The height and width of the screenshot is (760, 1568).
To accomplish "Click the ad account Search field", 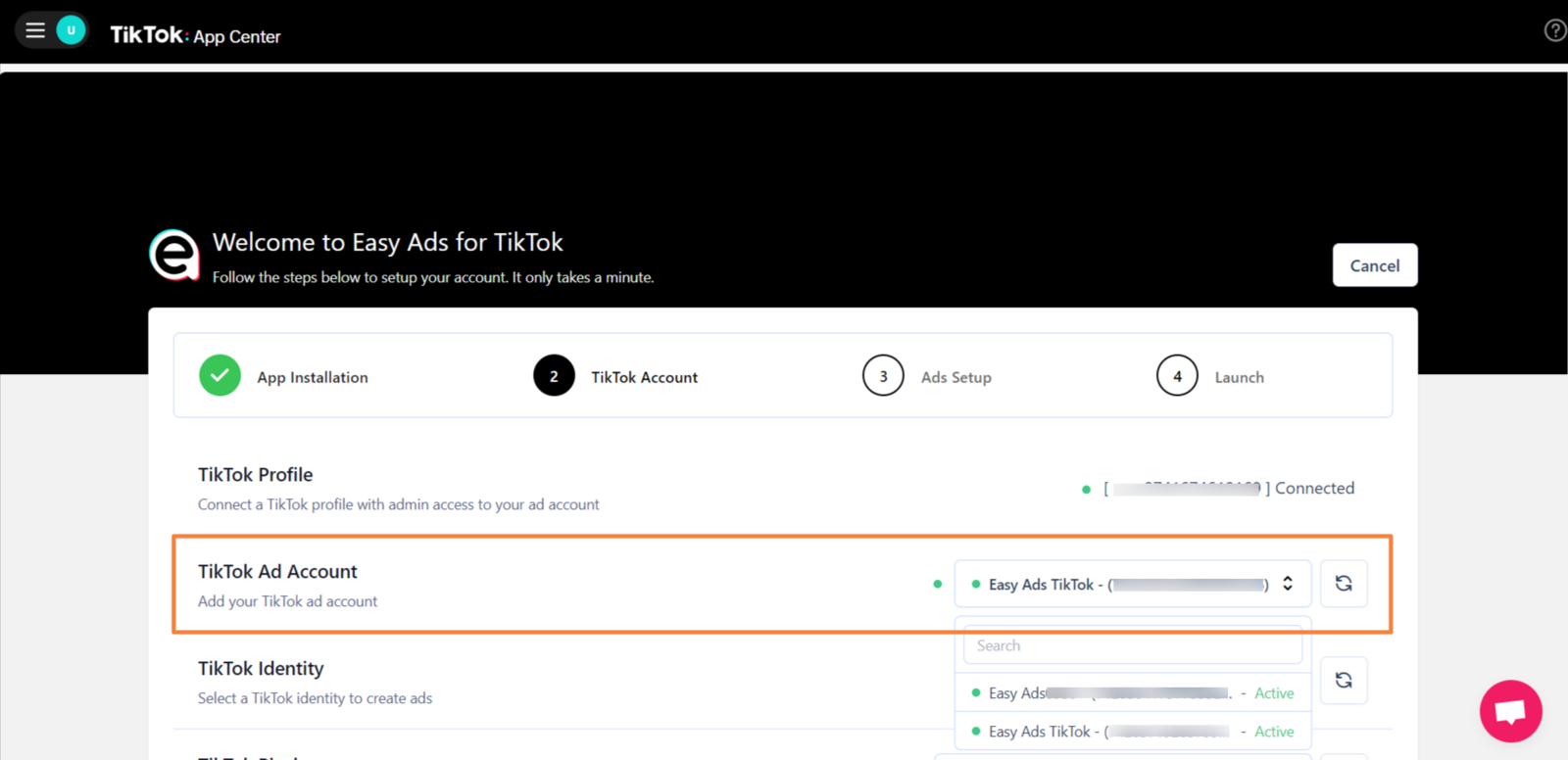I will (1133, 645).
